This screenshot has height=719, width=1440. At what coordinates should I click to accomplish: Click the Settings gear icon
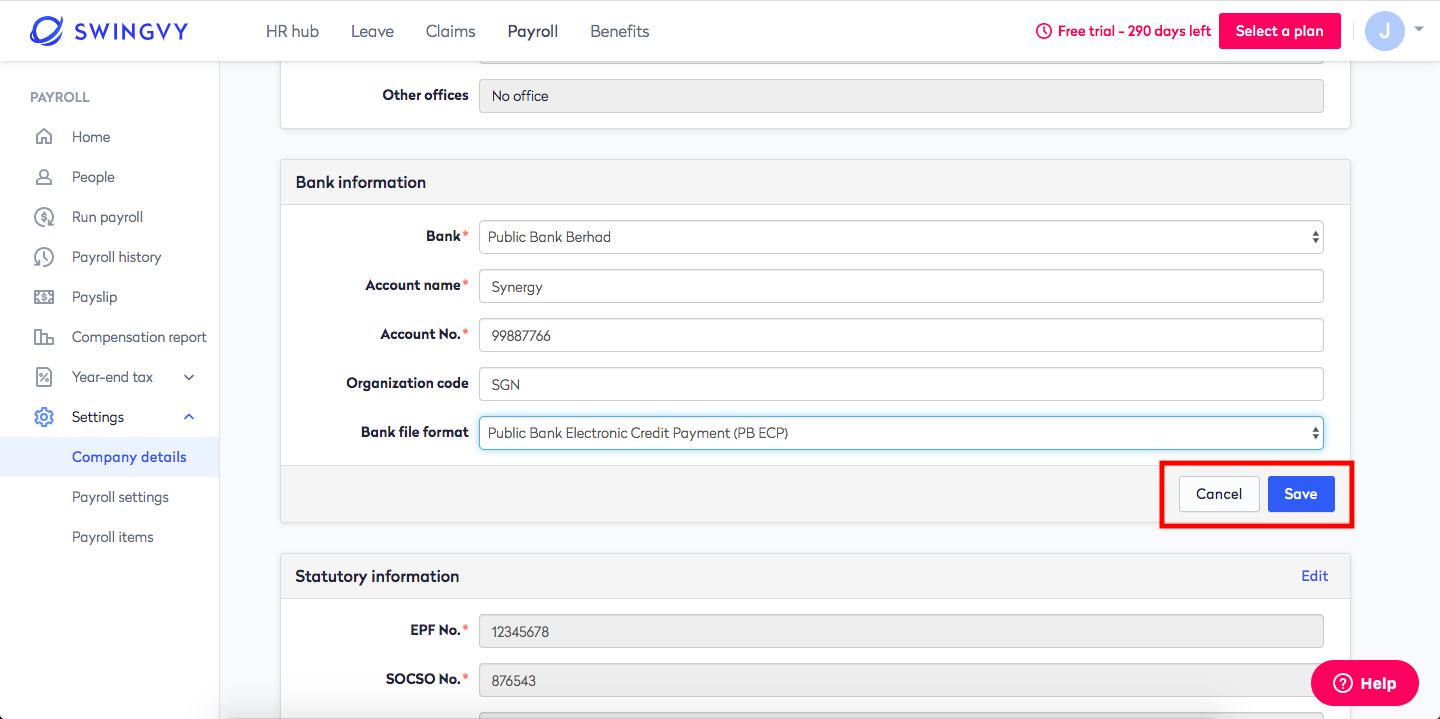click(43, 417)
